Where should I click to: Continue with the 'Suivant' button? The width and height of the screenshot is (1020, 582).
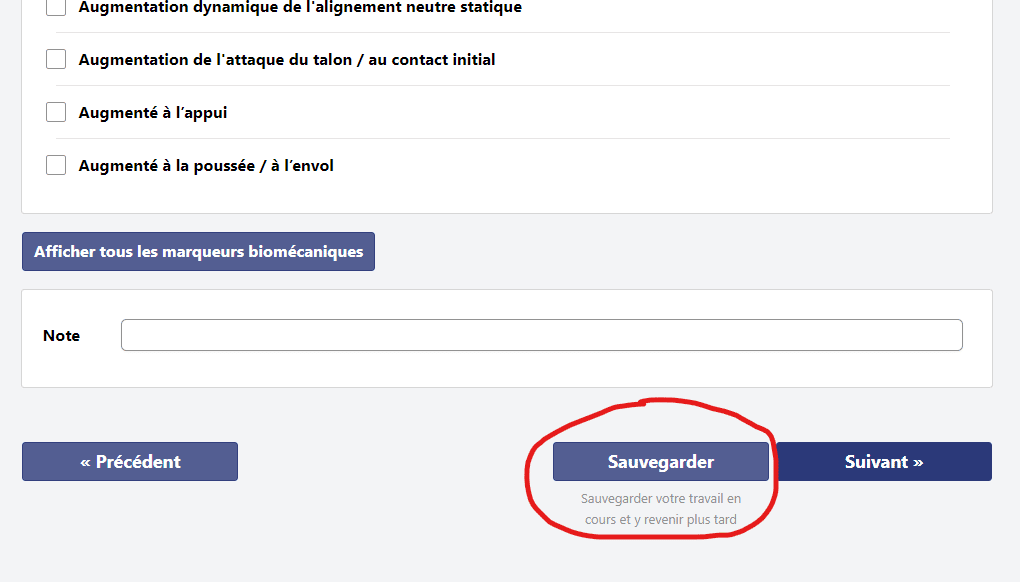[x=884, y=462]
